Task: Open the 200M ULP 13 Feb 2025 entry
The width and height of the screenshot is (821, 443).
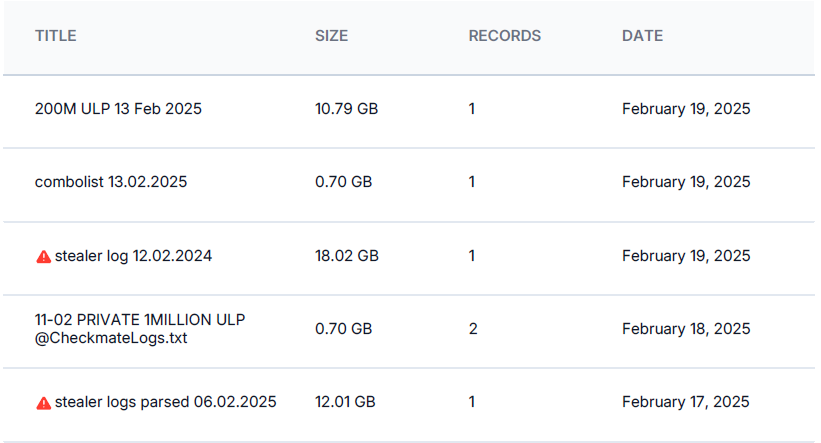Action: click(118, 109)
